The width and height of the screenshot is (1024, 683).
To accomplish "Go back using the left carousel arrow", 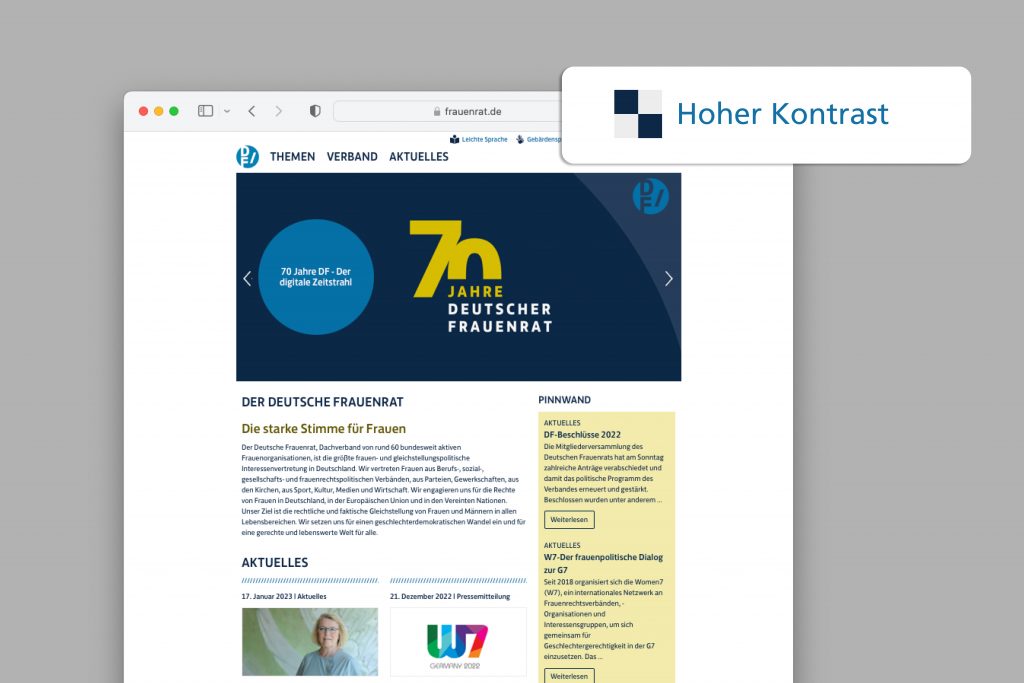I will pyautogui.click(x=247, y=279).
